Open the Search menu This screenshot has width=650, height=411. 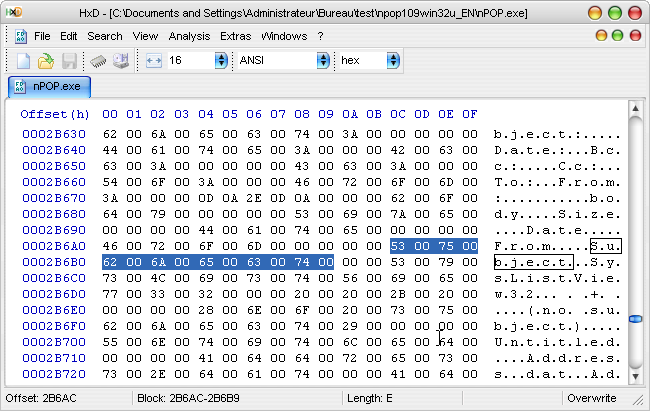105,36
